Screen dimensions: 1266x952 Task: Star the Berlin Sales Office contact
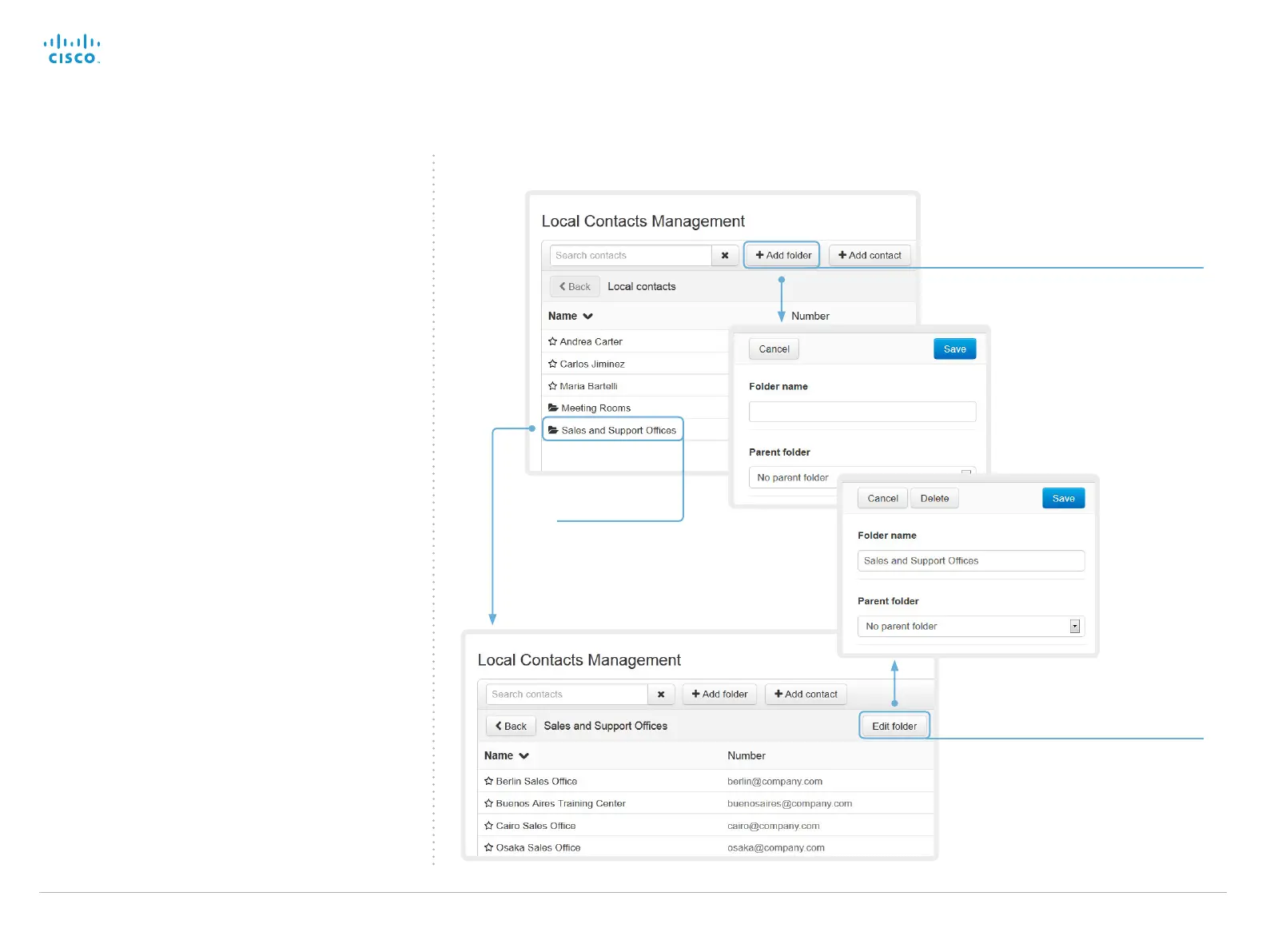(x=488, y=781)
